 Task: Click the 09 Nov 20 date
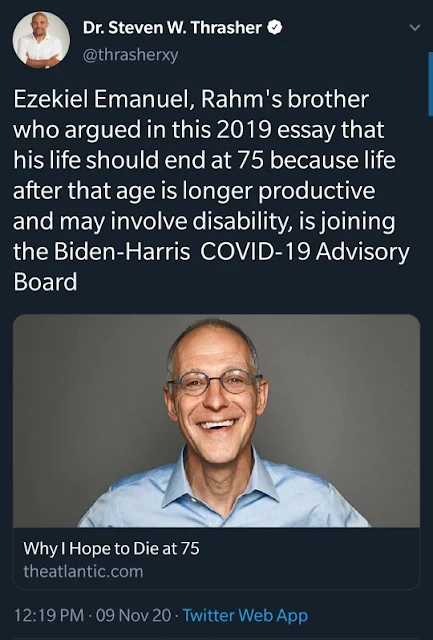133,615
